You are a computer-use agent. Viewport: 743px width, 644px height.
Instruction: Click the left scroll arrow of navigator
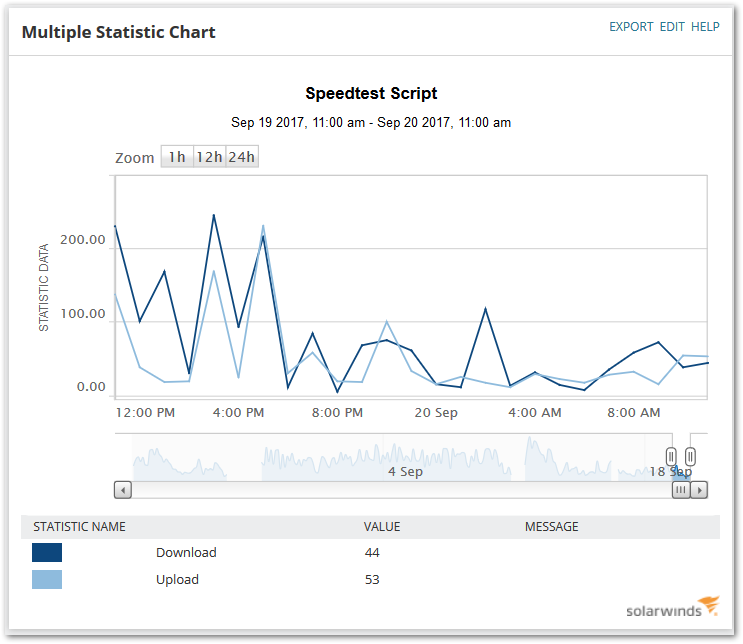123,490
